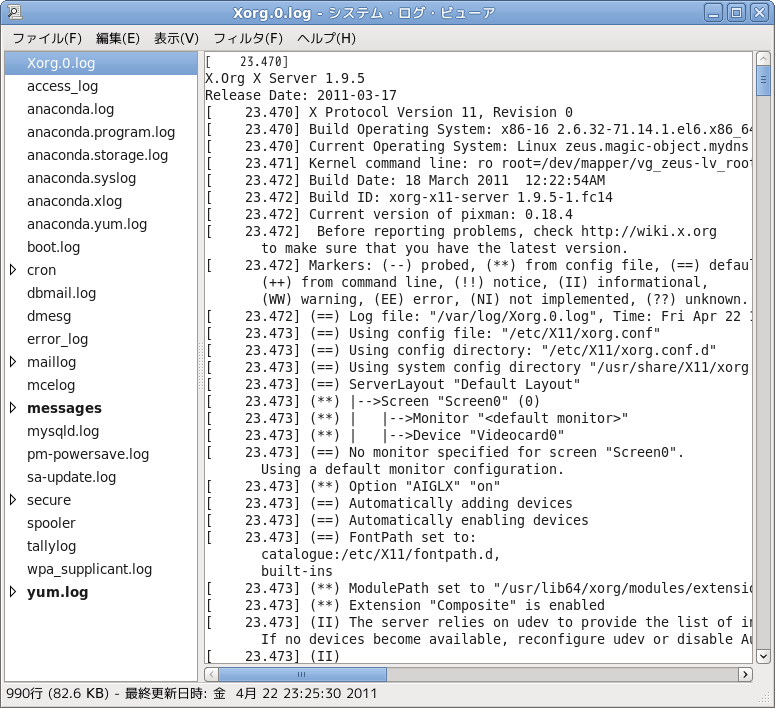Open anaconda.program.log
The height and width of the screenshot is (708, 775).
101,132
